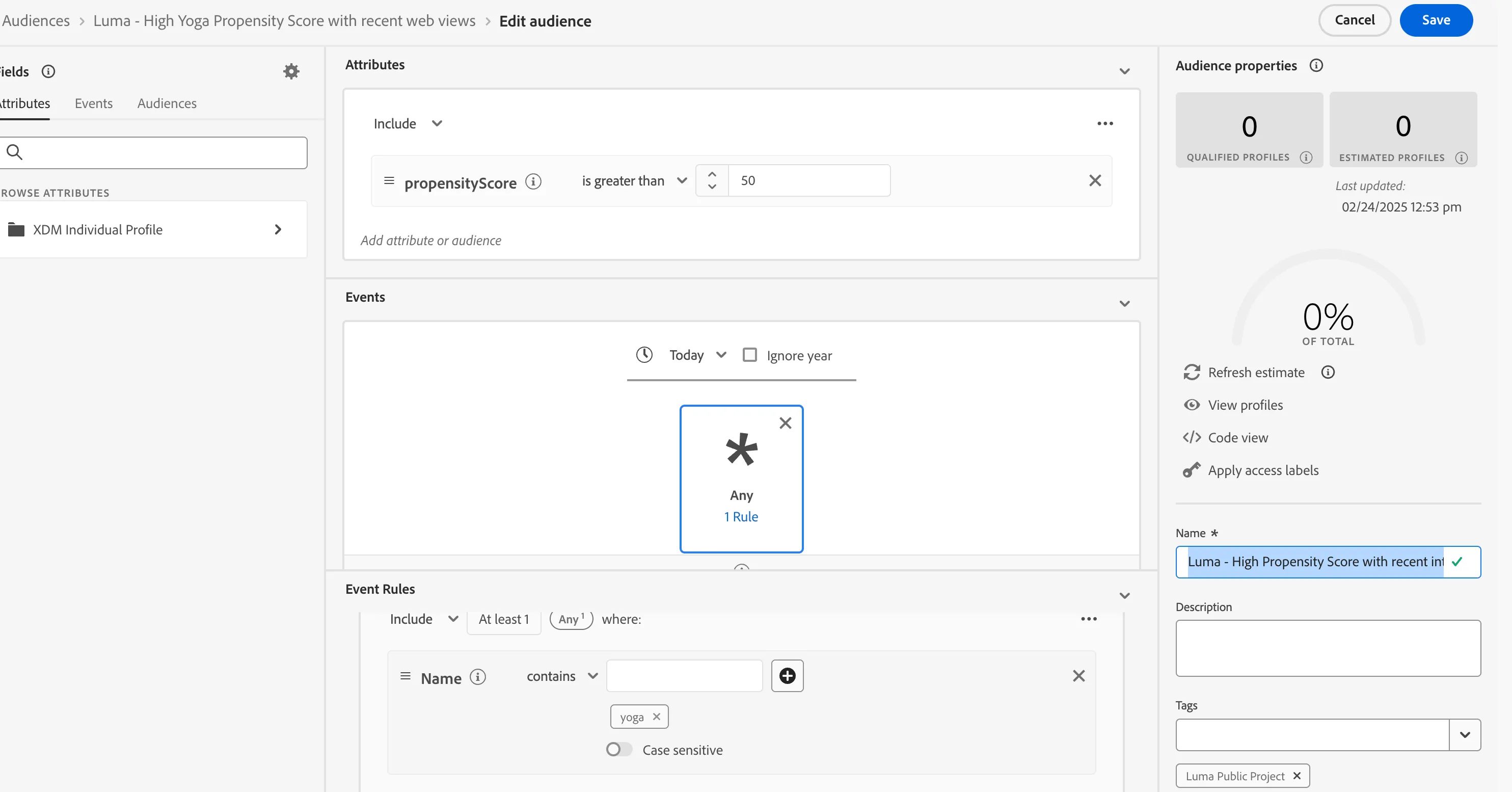Open Code view

pyautogui.click(x=1225, y=438)
